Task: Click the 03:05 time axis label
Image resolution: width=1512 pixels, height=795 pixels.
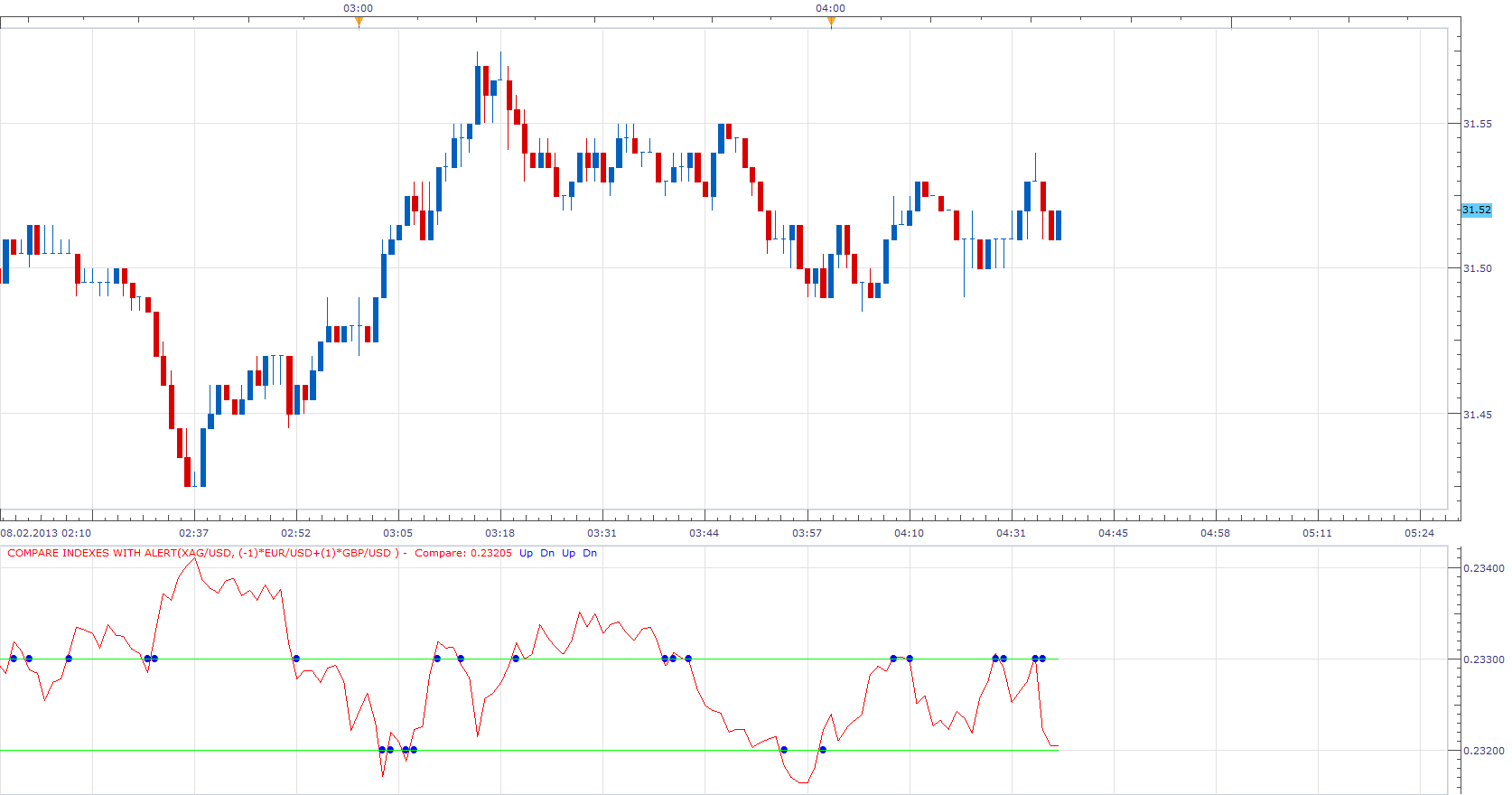Action: [398, 533]
